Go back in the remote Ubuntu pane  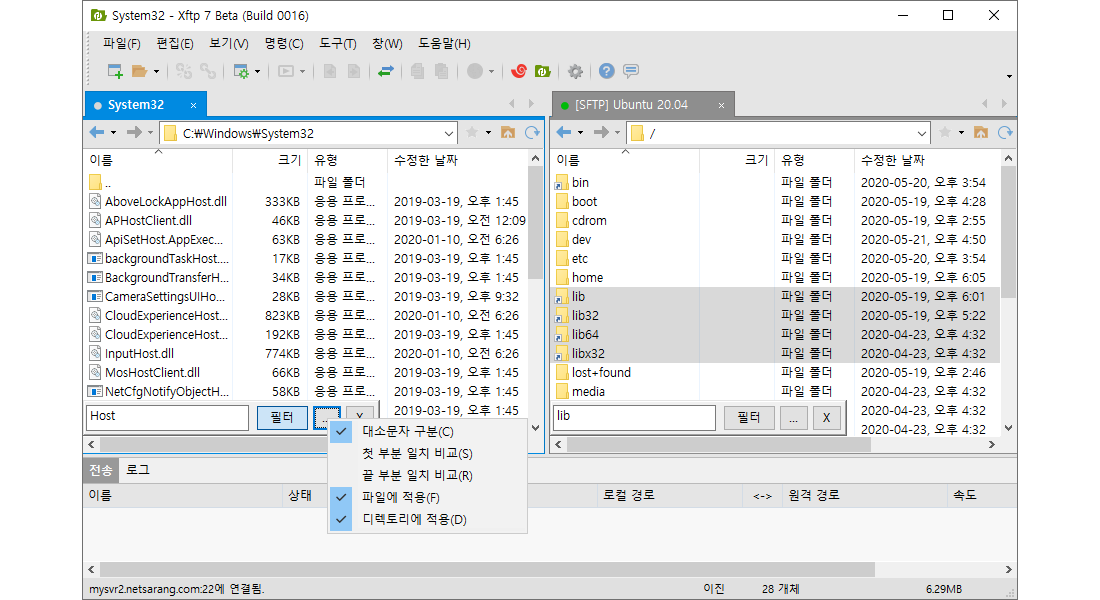click(564, 133)
